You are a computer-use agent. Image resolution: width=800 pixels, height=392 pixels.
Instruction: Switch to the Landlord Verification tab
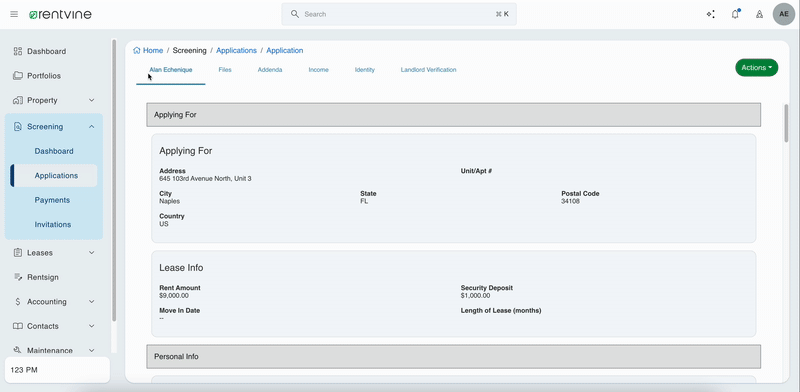click(429, 70)
